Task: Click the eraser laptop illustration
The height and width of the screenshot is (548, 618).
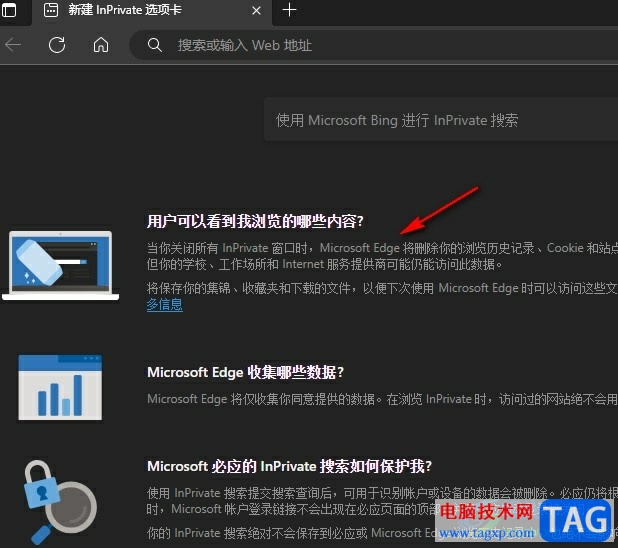Action: [x=60, y=266]
